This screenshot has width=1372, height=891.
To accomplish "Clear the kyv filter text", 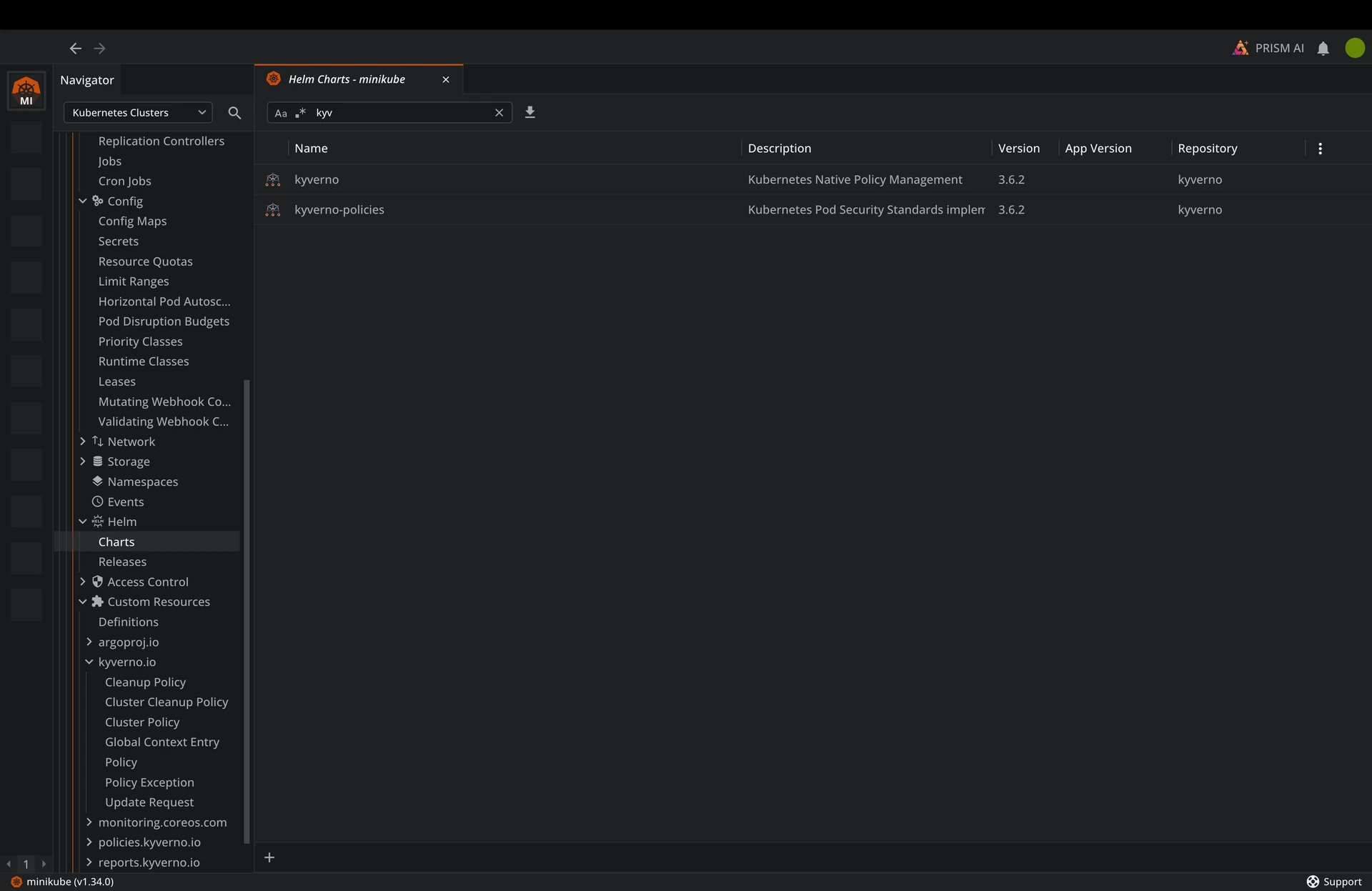I will [x=499, y=113].
